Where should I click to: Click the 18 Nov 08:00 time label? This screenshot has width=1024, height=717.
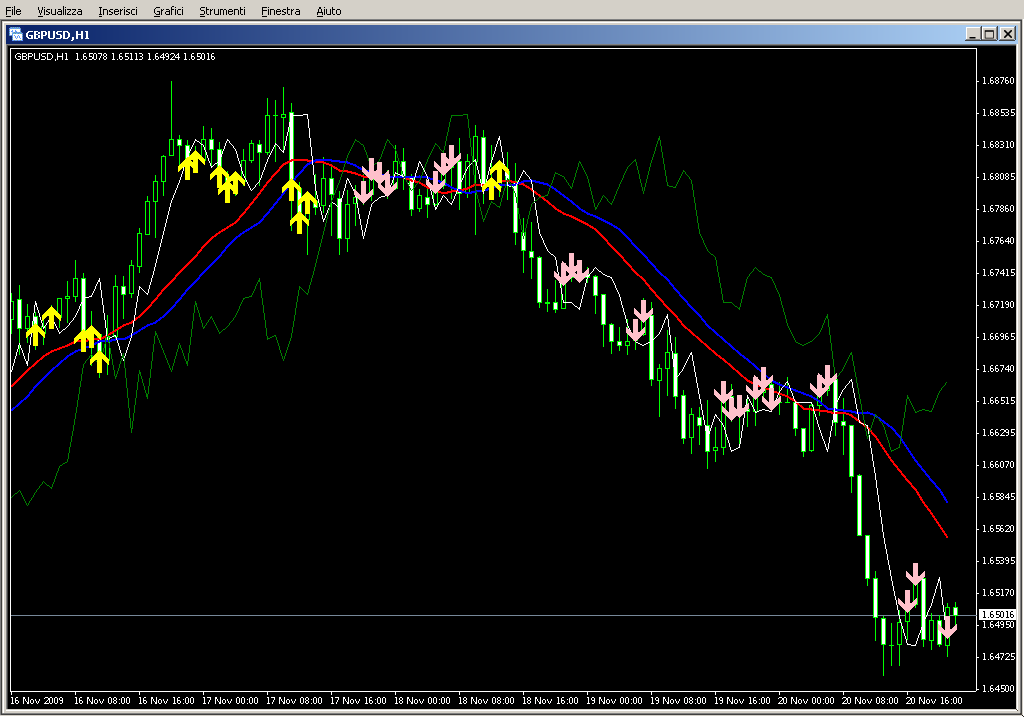tap(488, 701)
